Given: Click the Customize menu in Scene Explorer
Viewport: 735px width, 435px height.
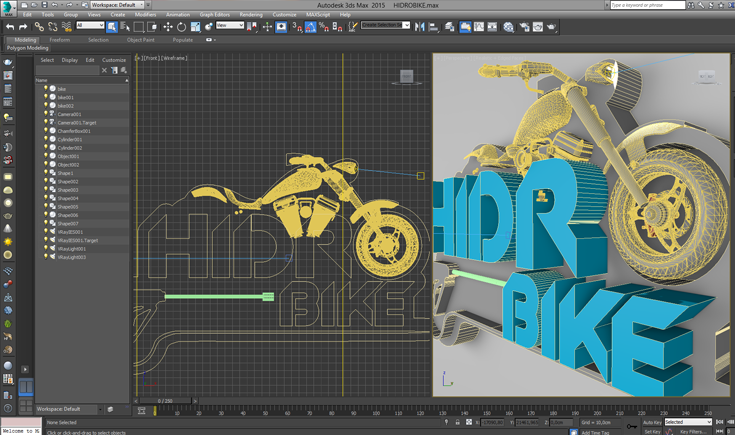Looking at the screenshot, I should pos(114,60).
